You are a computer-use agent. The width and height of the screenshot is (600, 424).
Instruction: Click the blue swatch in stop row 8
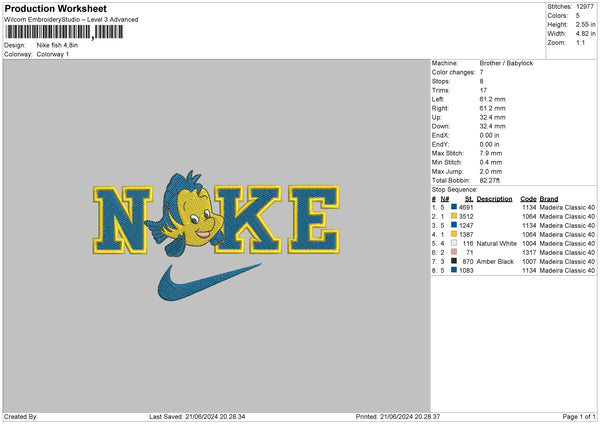tap(454, 270)
